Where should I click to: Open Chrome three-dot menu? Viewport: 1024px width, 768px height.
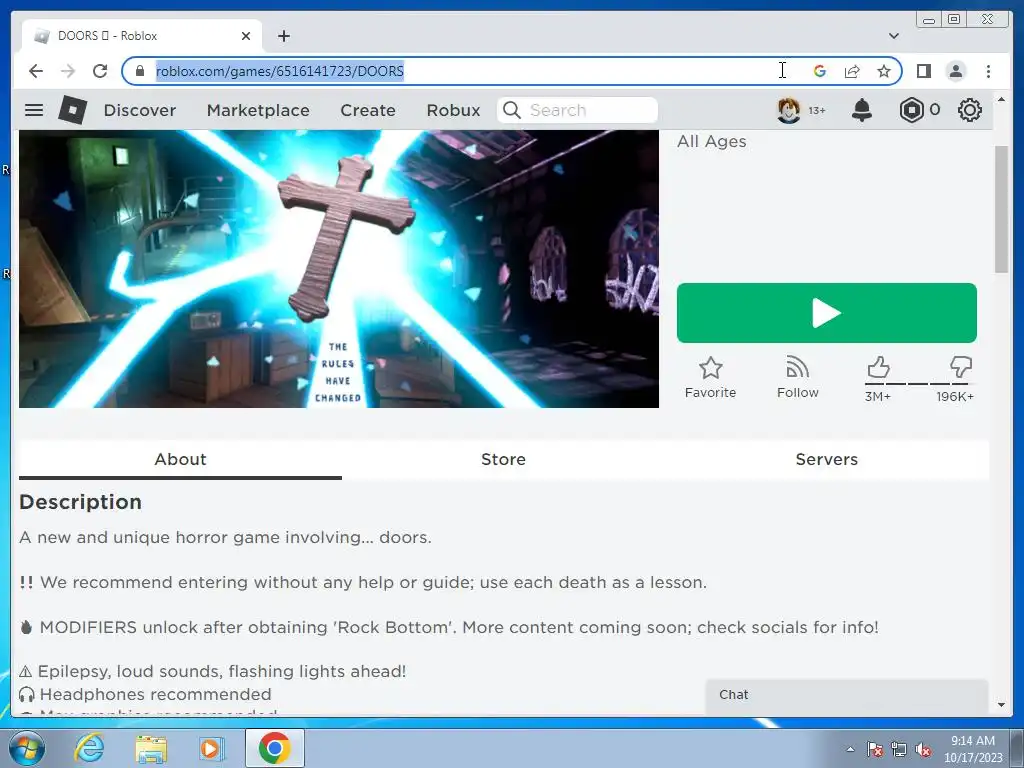pyautogui.click(x=989, y=71)
